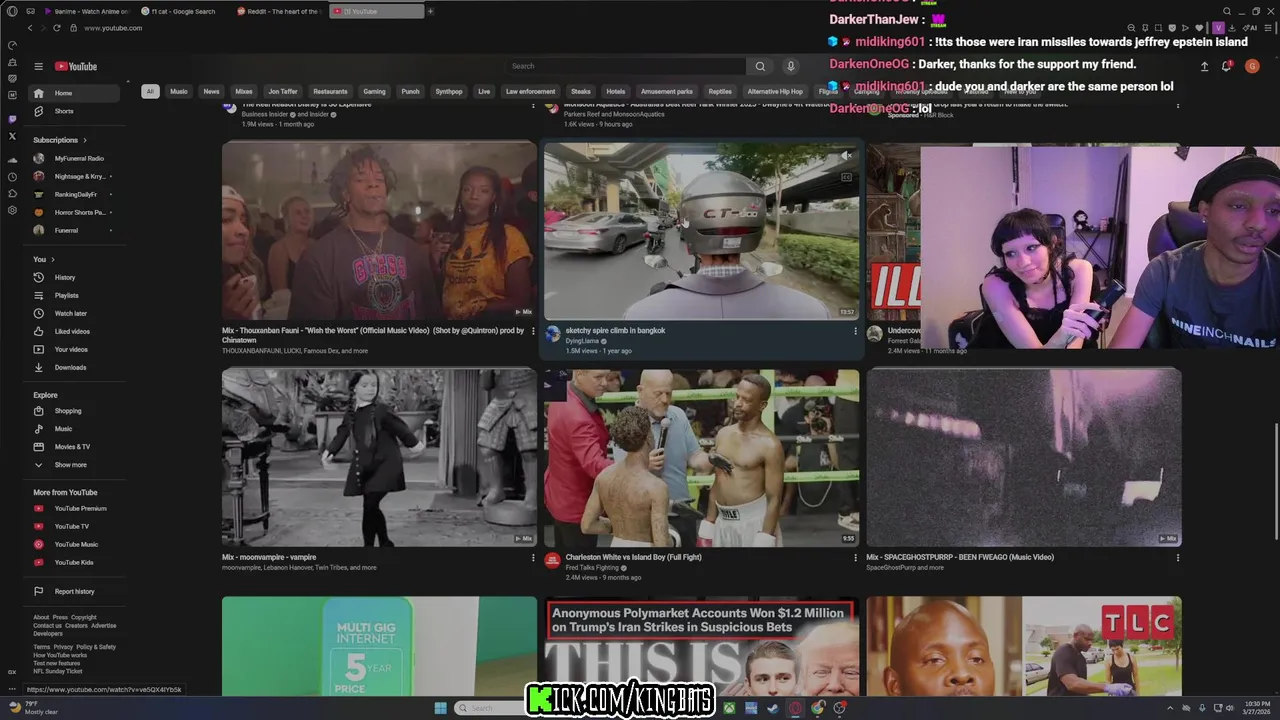Screen dimensions: 1280x720
Task: Open Shorts in the sidebar
Action: coord(73,111)
